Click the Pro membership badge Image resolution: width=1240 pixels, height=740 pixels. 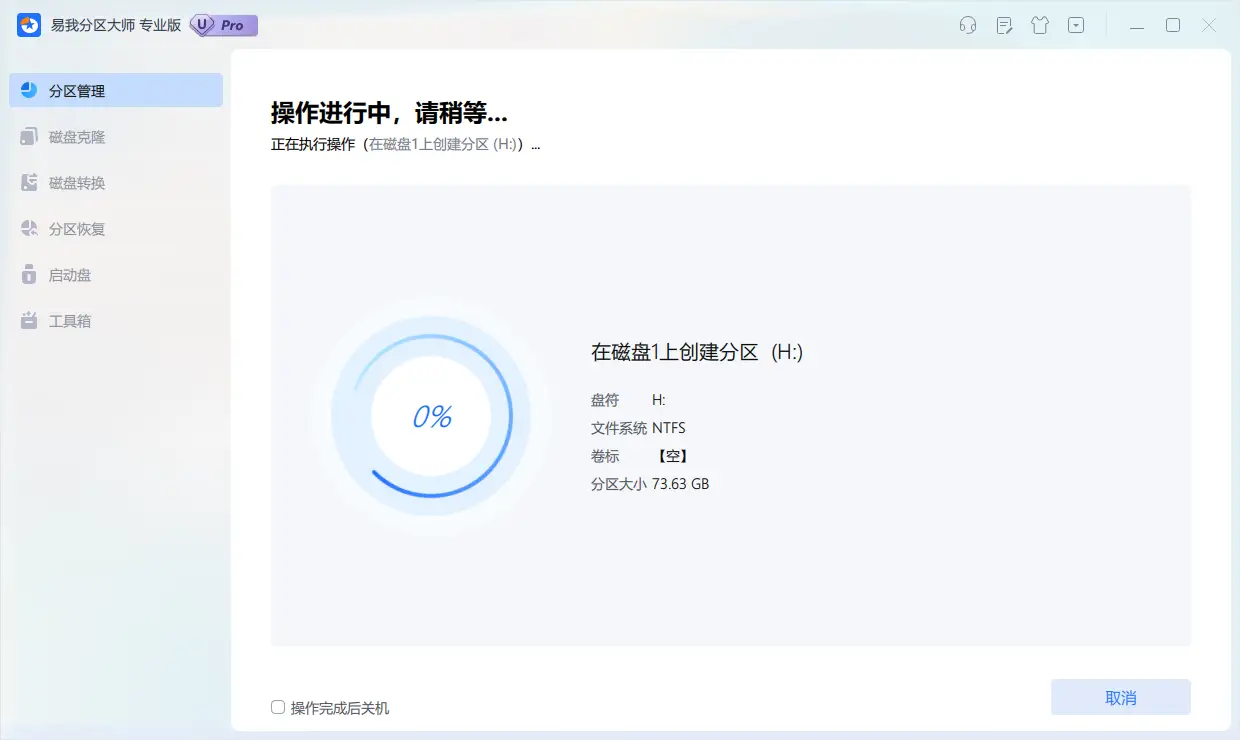click(x=221, y=25)
